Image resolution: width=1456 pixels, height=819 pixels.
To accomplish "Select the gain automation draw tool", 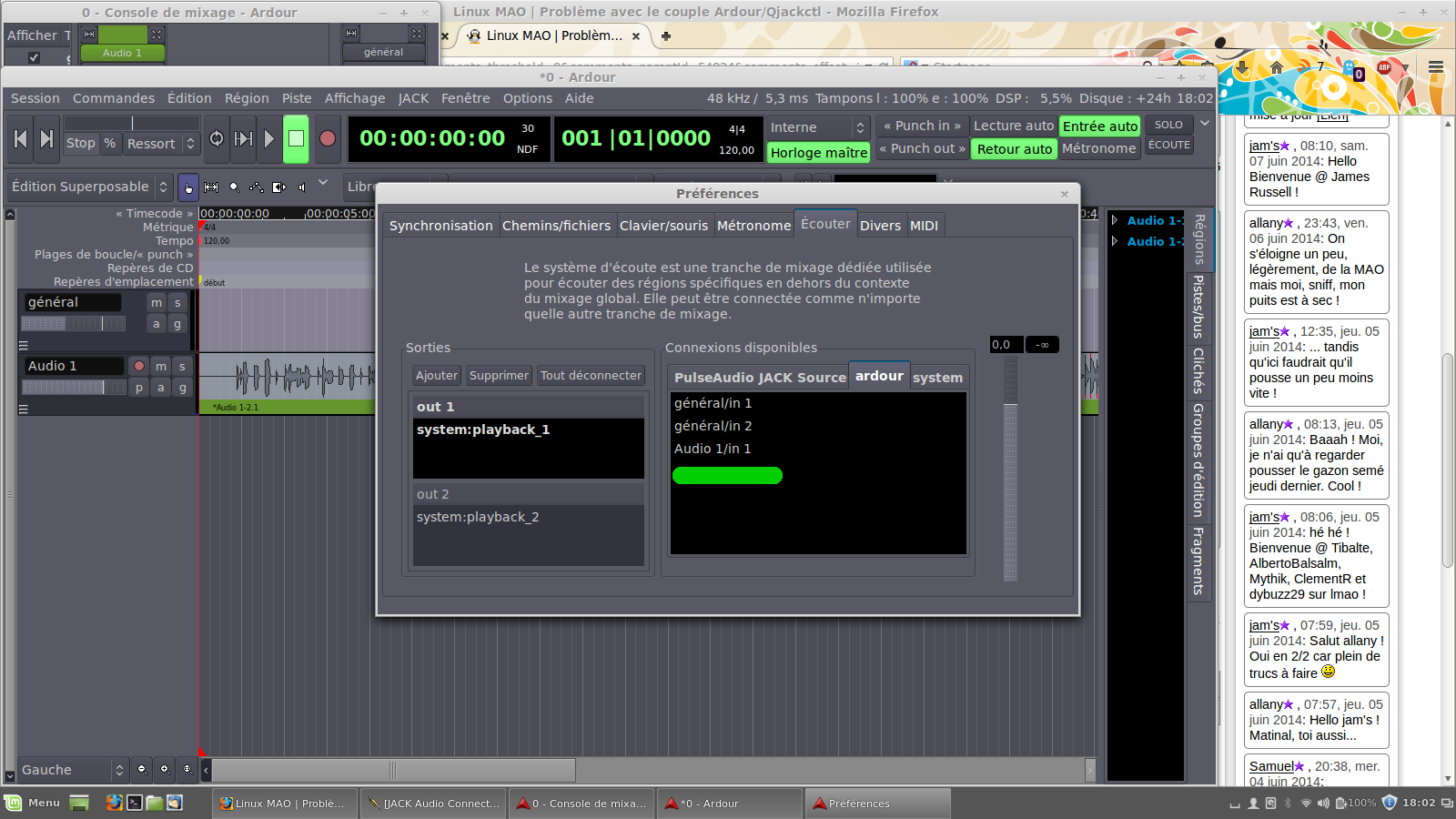I will [257, 187].
